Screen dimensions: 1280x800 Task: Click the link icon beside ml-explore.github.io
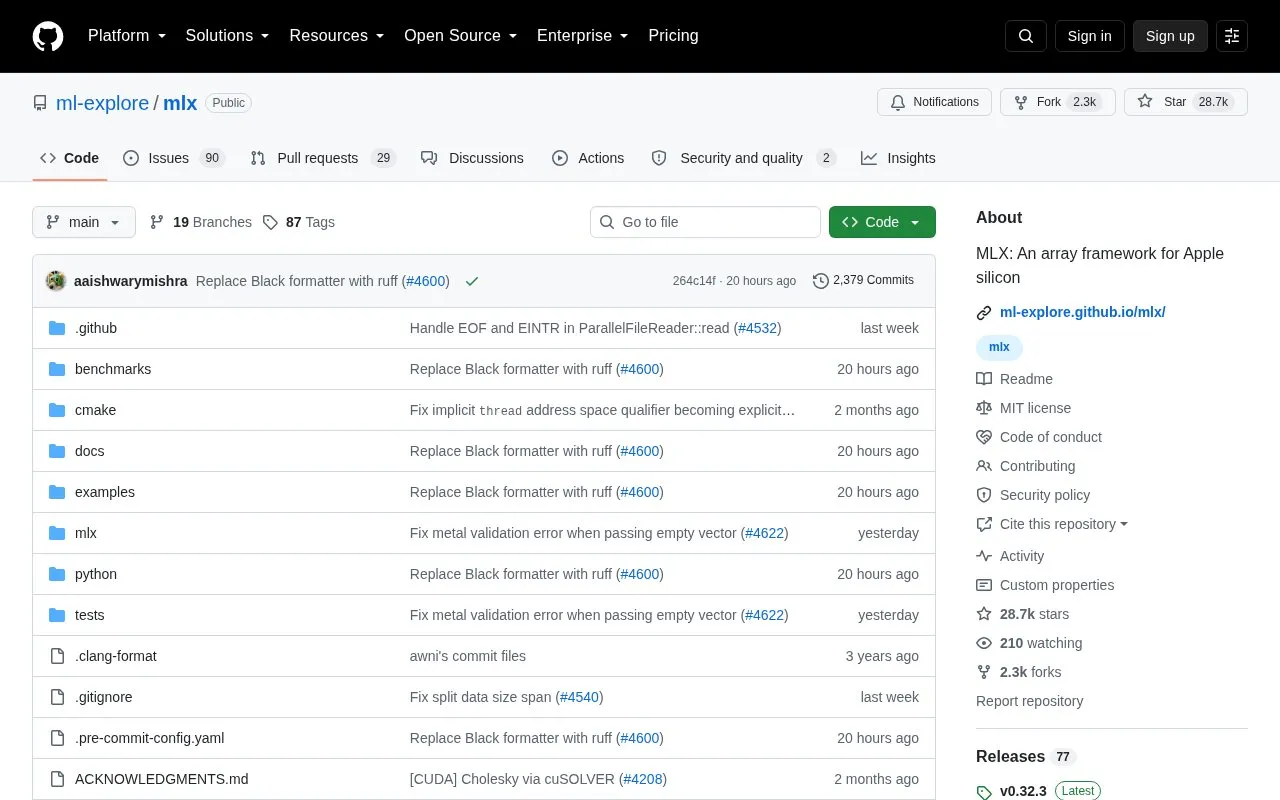pyautogui.click(x=984, y=313)
